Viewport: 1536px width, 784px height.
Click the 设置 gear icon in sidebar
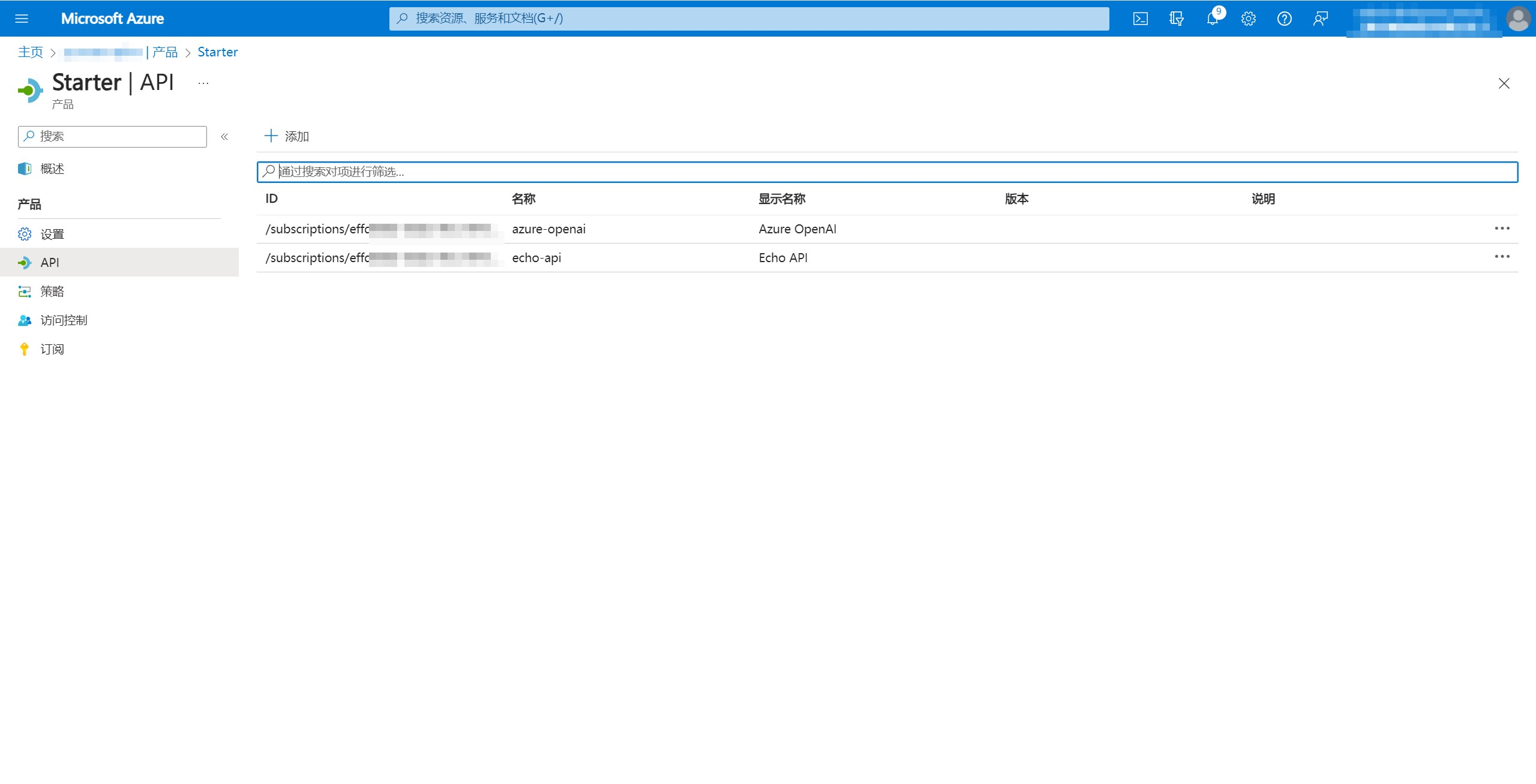click(25, 234)
